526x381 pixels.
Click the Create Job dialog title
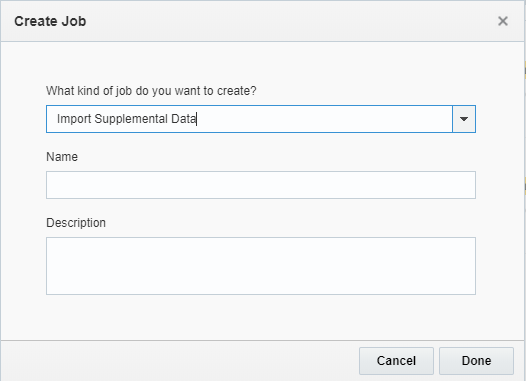pos(50,21)
